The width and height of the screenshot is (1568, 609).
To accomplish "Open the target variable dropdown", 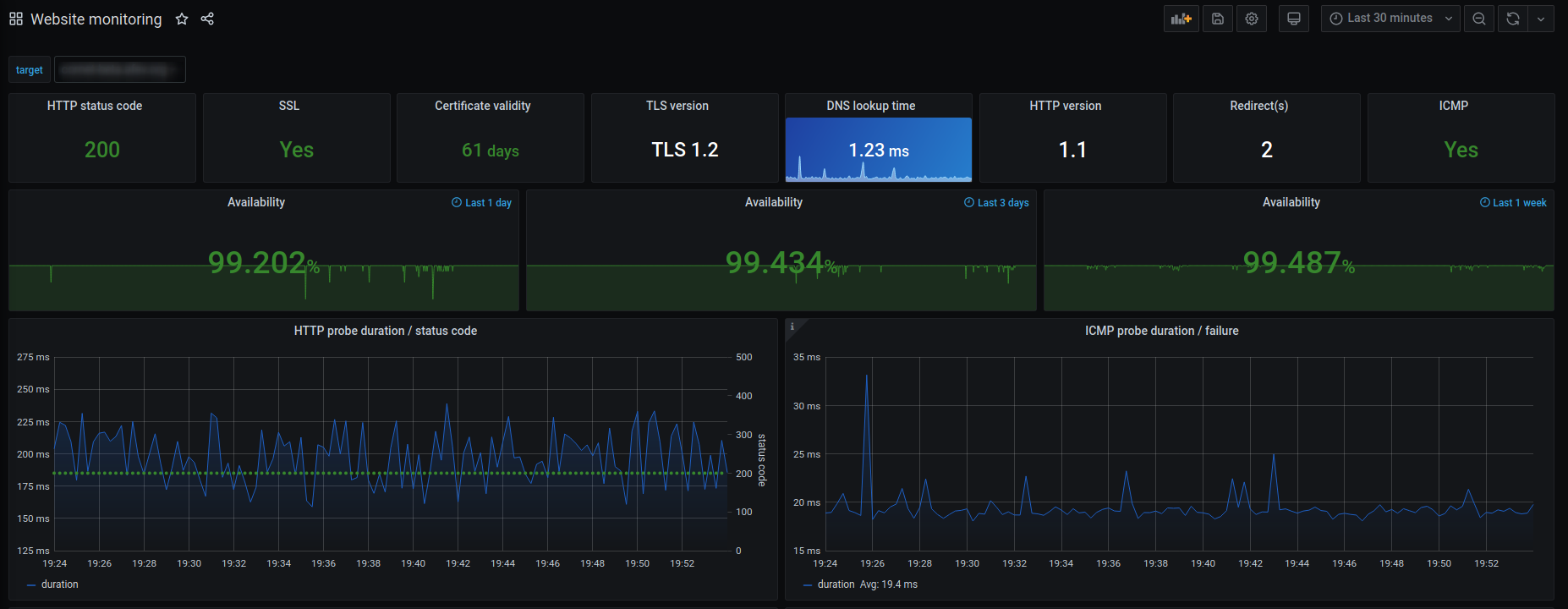I will 119,69.
